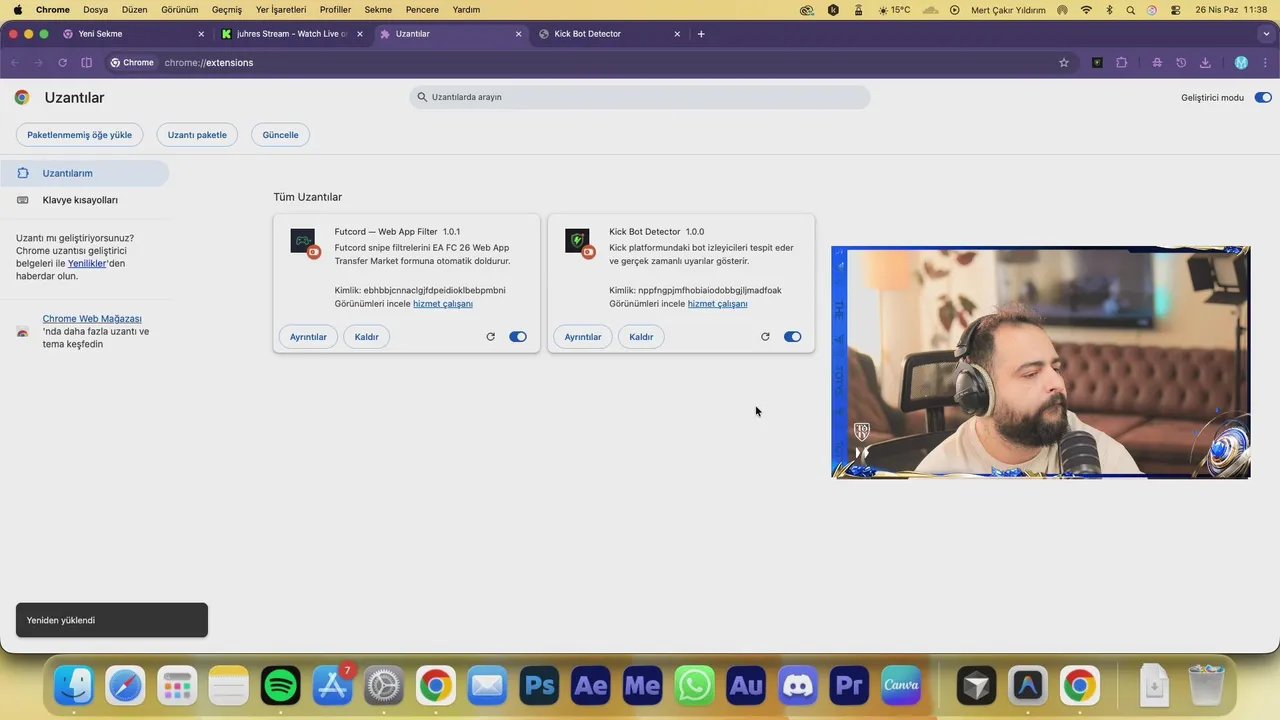The width and height of the screenshot is (1280, 720).
Task: Open Kick Bot Detector's hizmet çalışanı link
Action: 718,304
